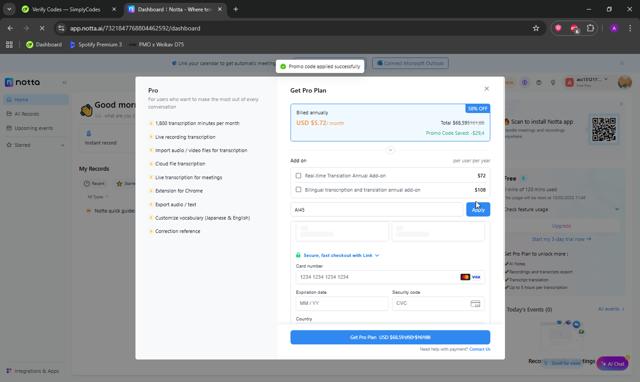Click the green lock icon beside Secure checkout
The height and width of the screenshot is (382, 640).
(x=298, y=255)
